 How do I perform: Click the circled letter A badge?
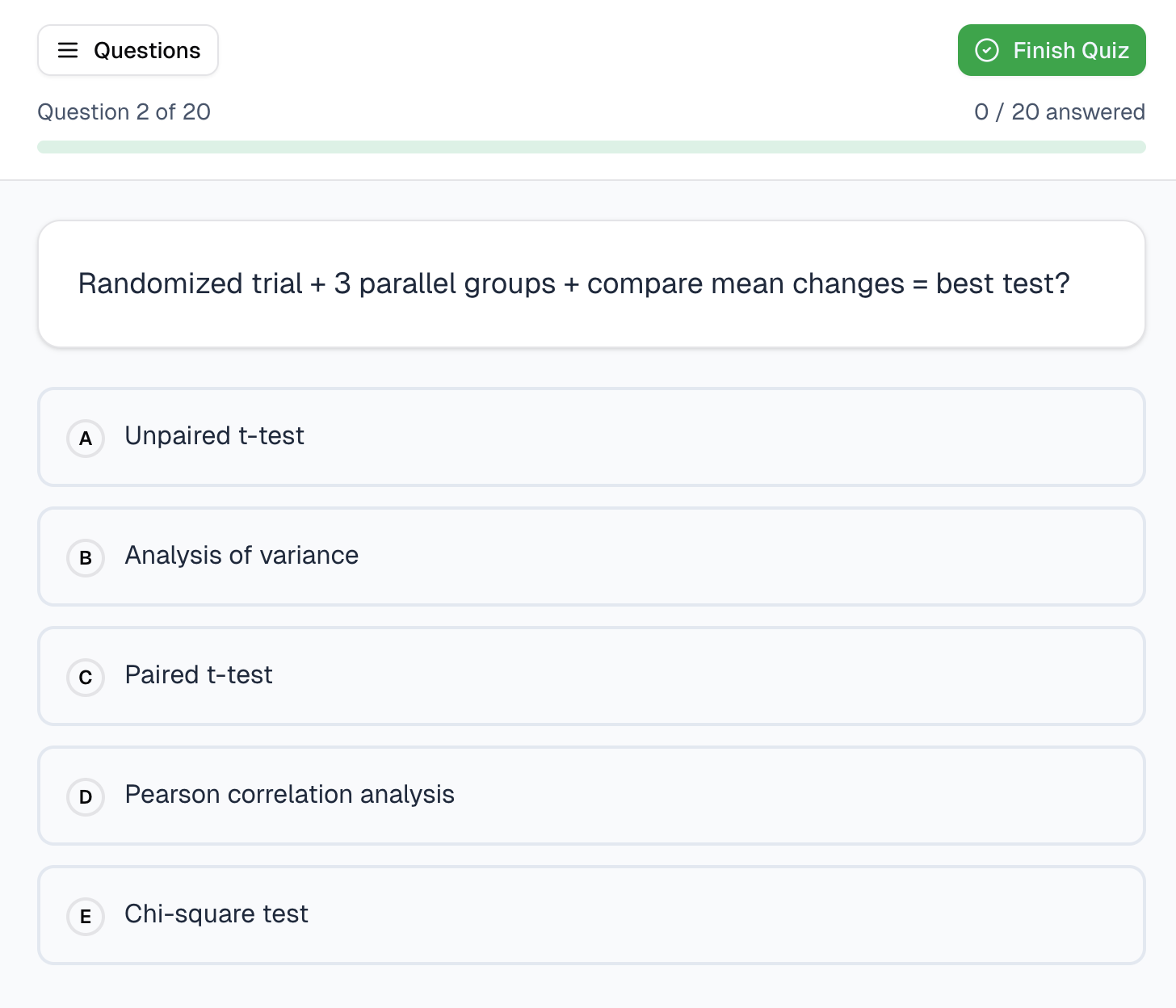[85, 439]
